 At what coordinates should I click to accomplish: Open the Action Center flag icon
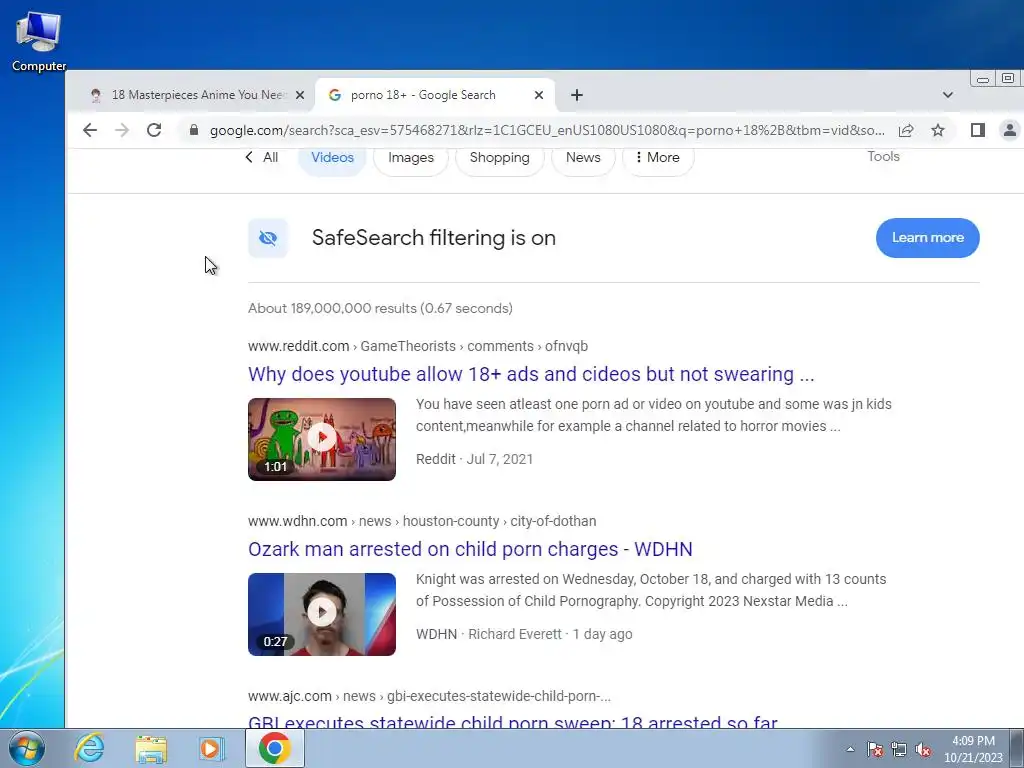pos(875,749)
